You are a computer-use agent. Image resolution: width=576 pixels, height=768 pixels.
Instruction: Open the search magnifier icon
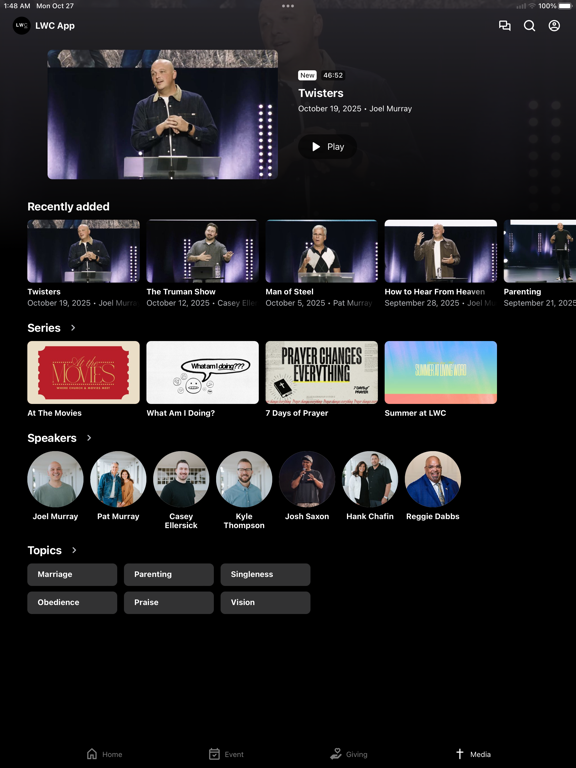(x=529, y=25)
